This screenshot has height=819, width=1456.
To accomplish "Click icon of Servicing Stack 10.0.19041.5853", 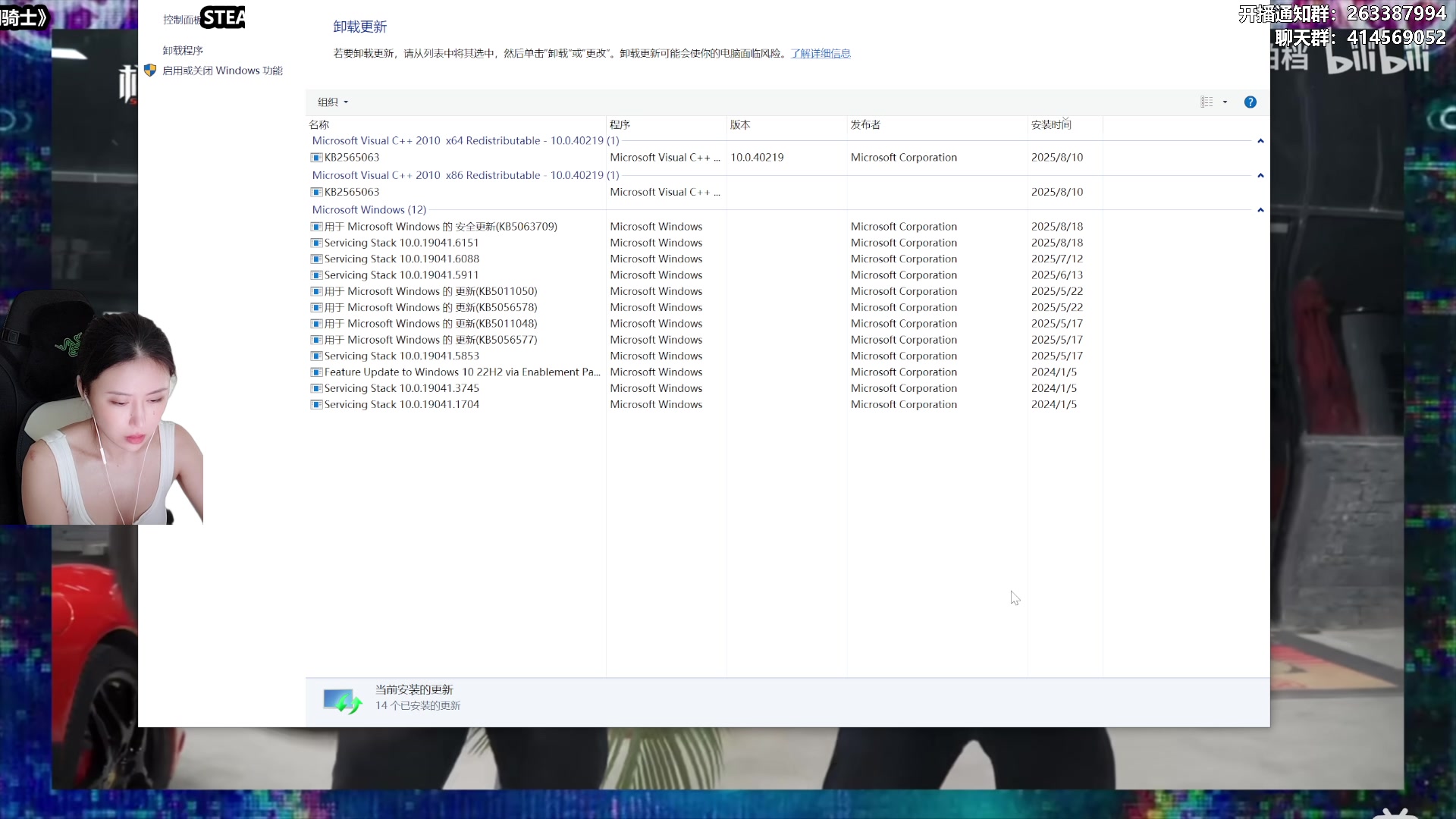I will [316, 356].
